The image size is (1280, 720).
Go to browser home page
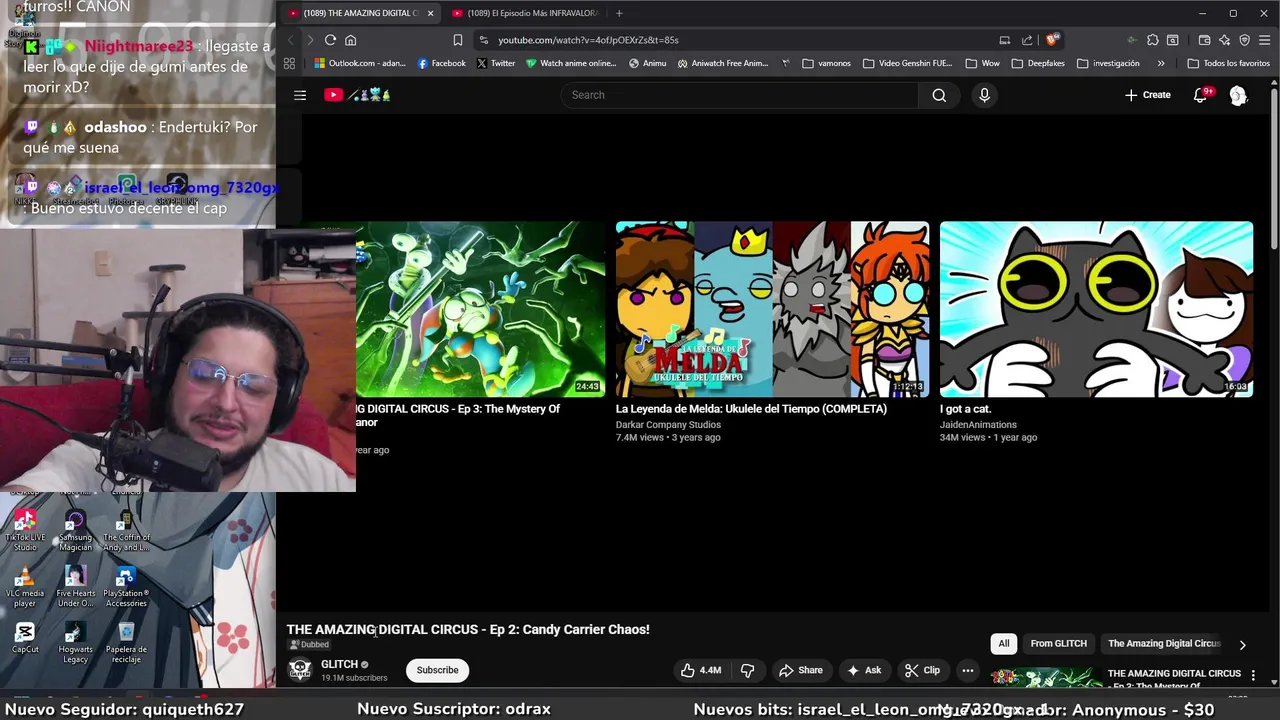click(x=351, y=40)
